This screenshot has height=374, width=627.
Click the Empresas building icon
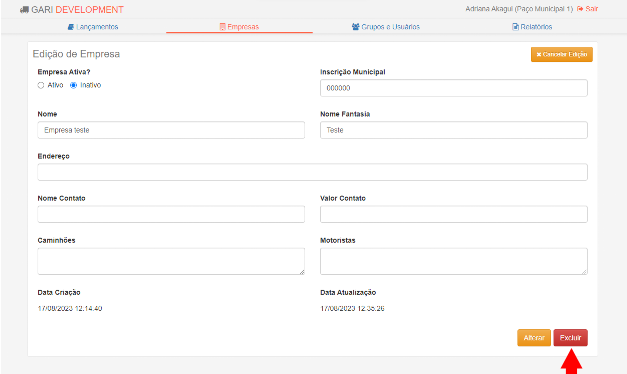(222, 27)
